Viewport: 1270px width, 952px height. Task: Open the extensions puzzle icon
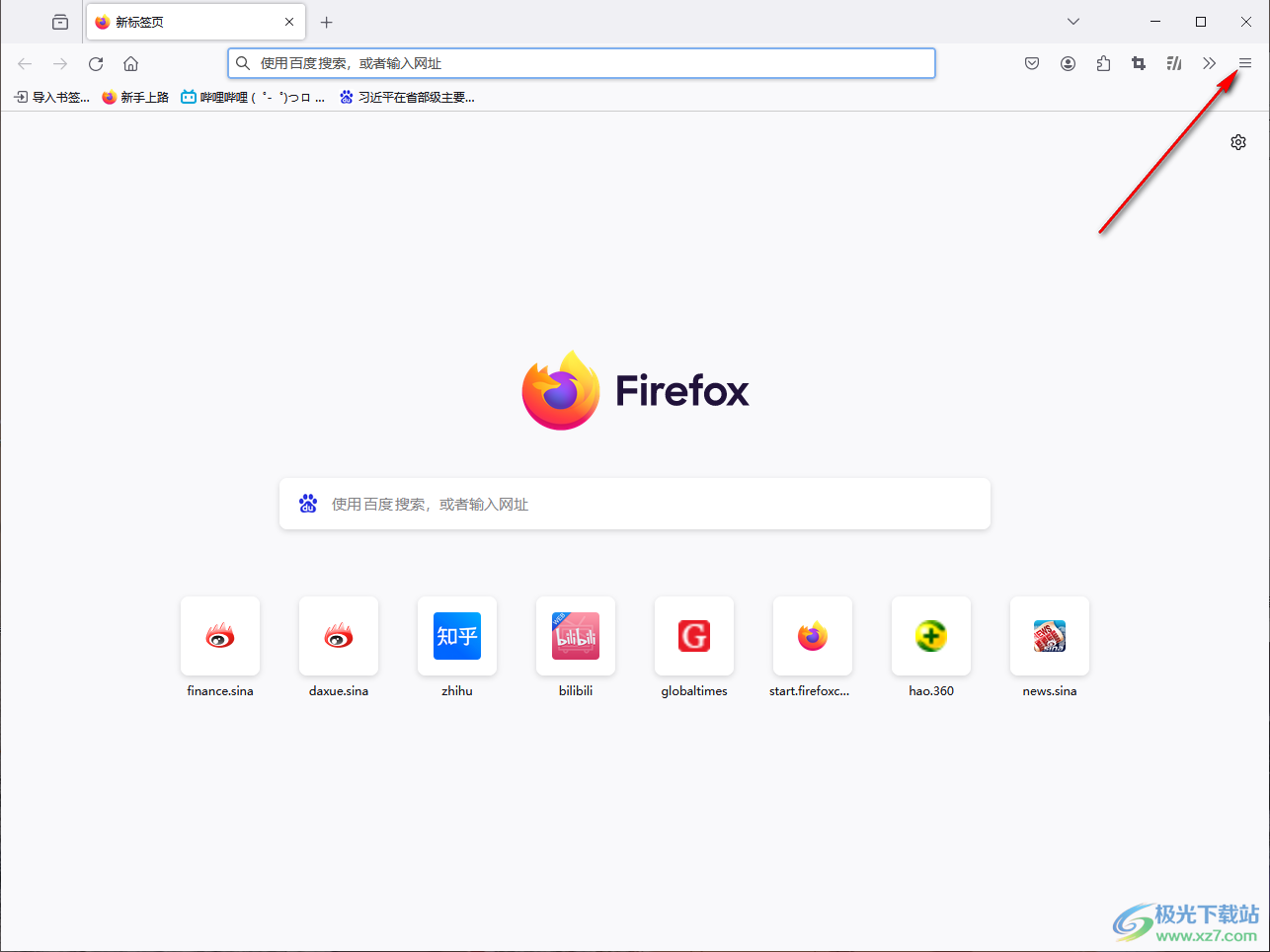click(x=1103, y=63)
